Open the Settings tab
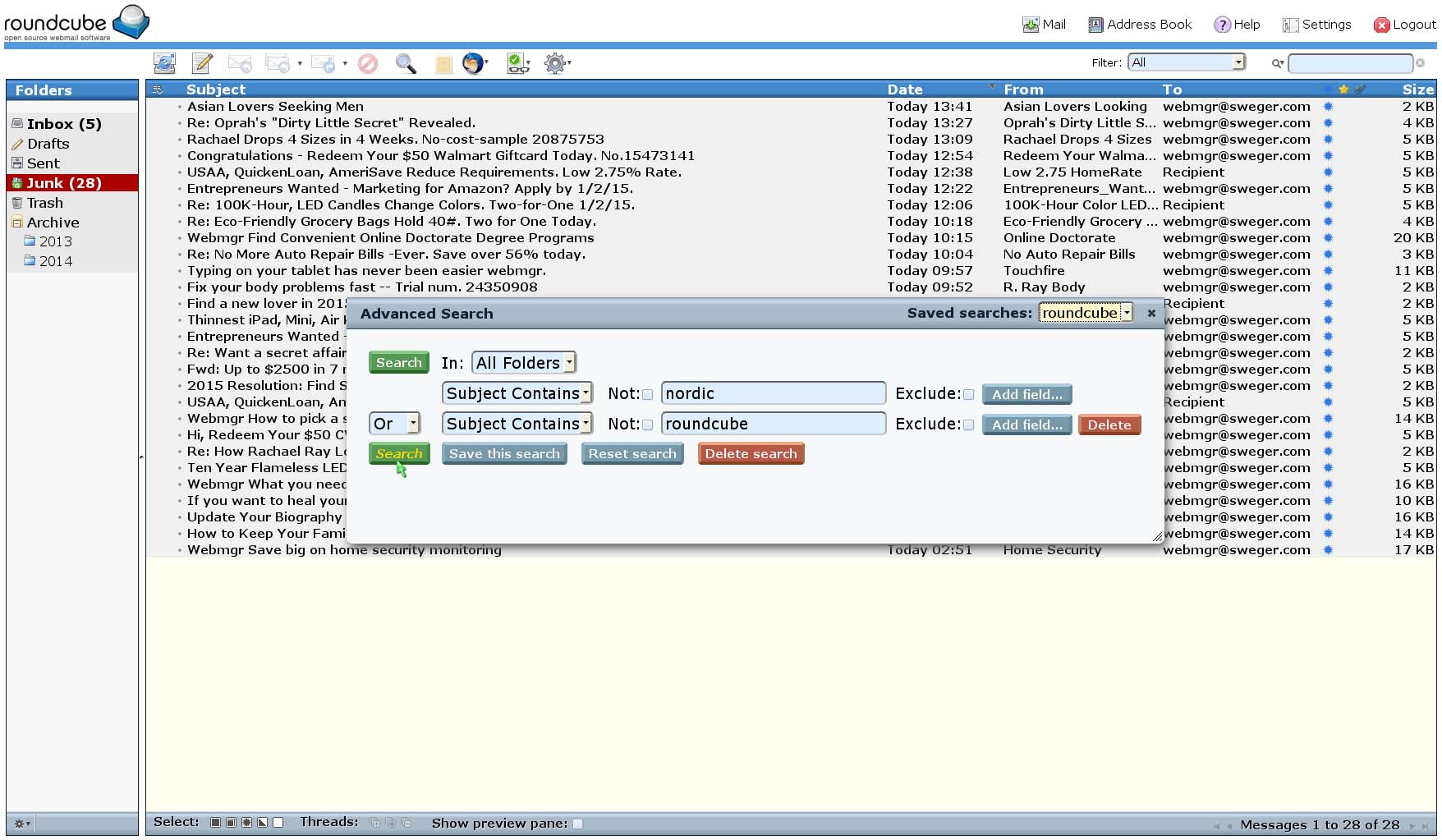 pos(1316,25)
